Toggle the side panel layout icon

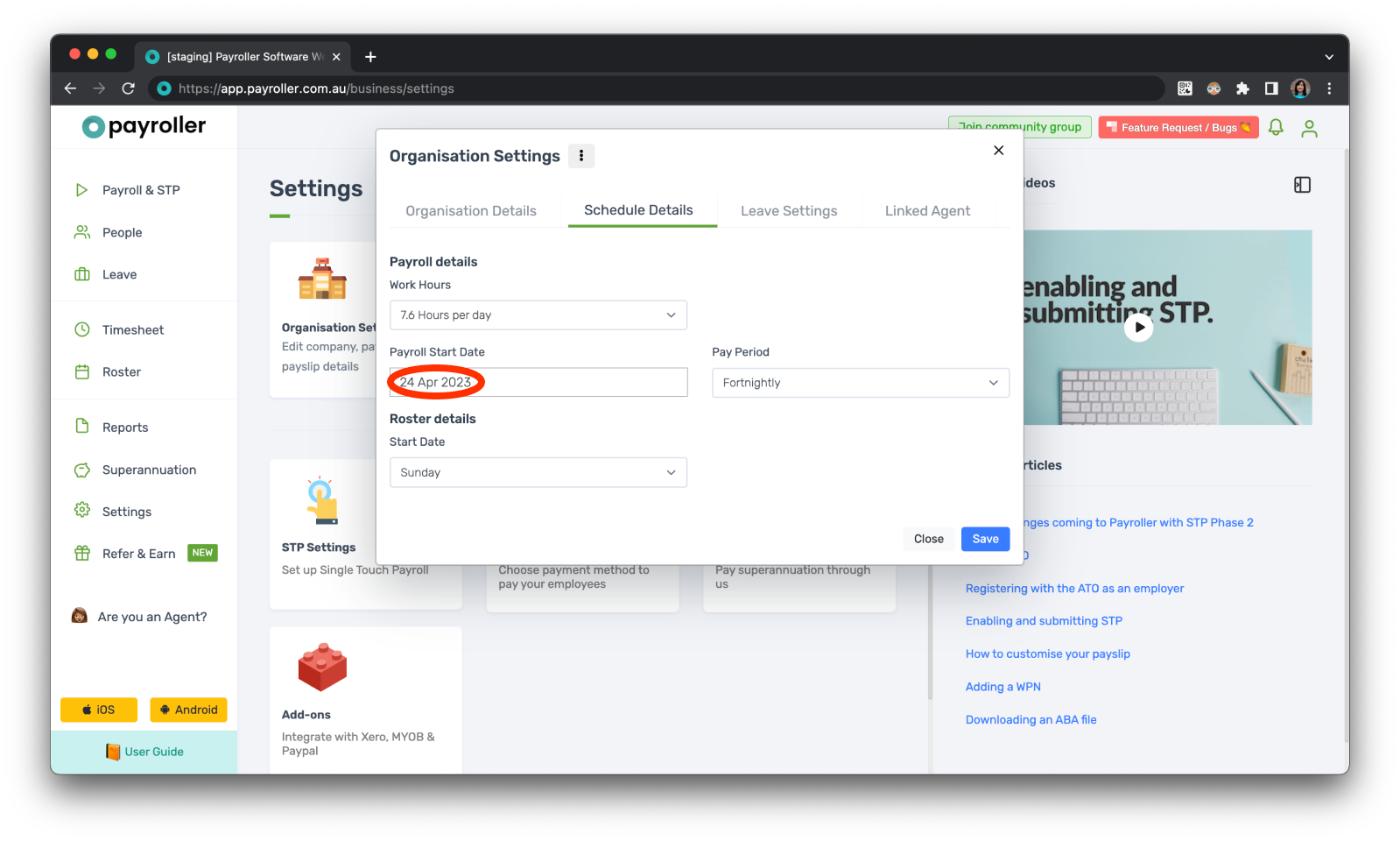click(x=1302, y=185)
